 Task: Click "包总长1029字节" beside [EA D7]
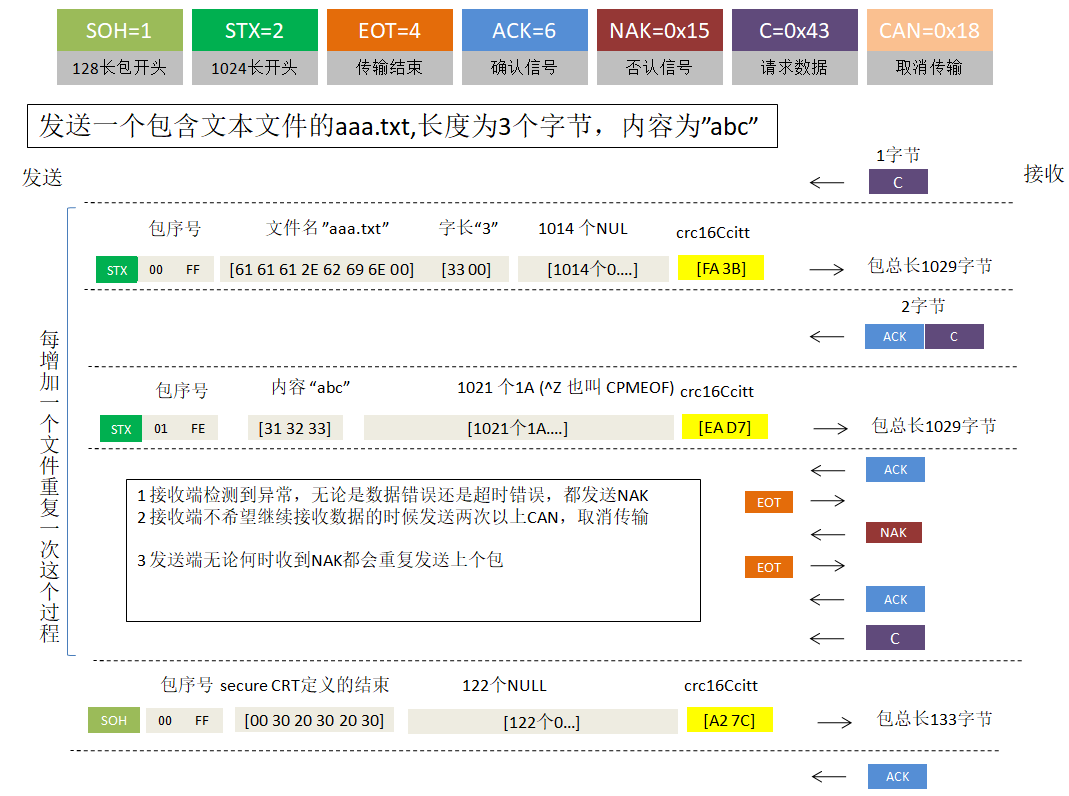point(934,426)
